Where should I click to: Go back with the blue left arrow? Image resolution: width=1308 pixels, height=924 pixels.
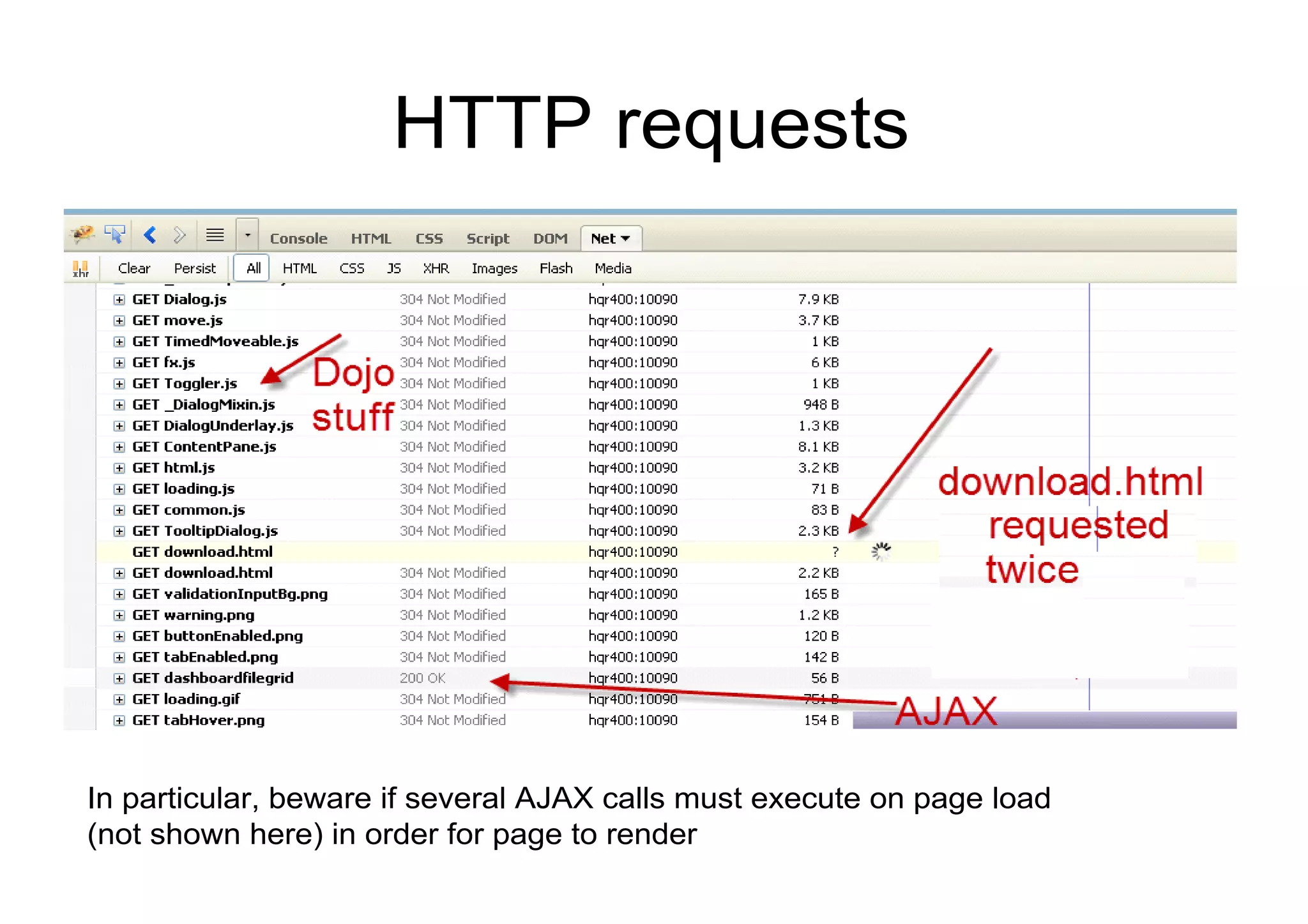[x=150, y=236]
